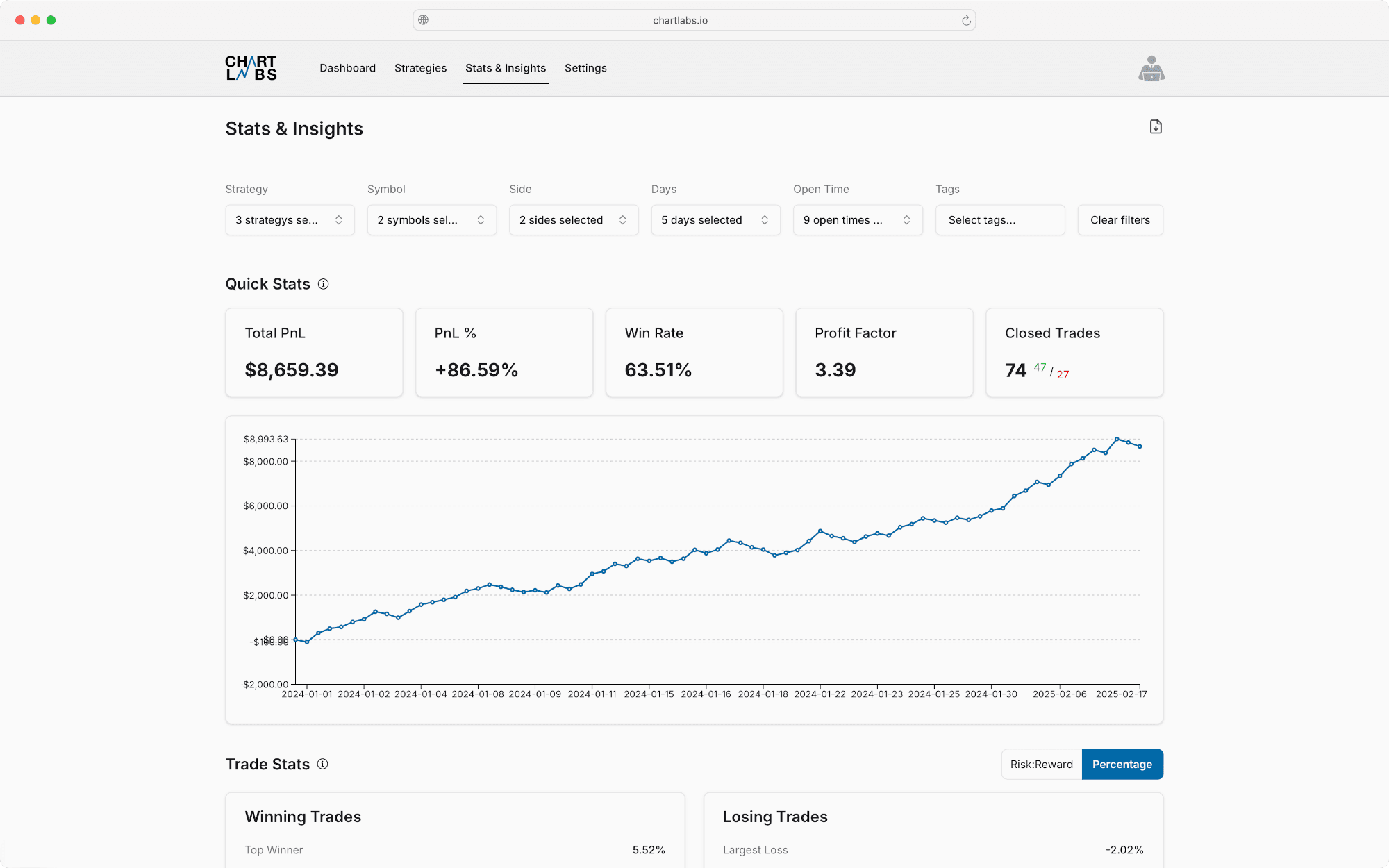Open the user profile icon
The height and width of the screenshot is (868, 1389).
click(1152, 68)
